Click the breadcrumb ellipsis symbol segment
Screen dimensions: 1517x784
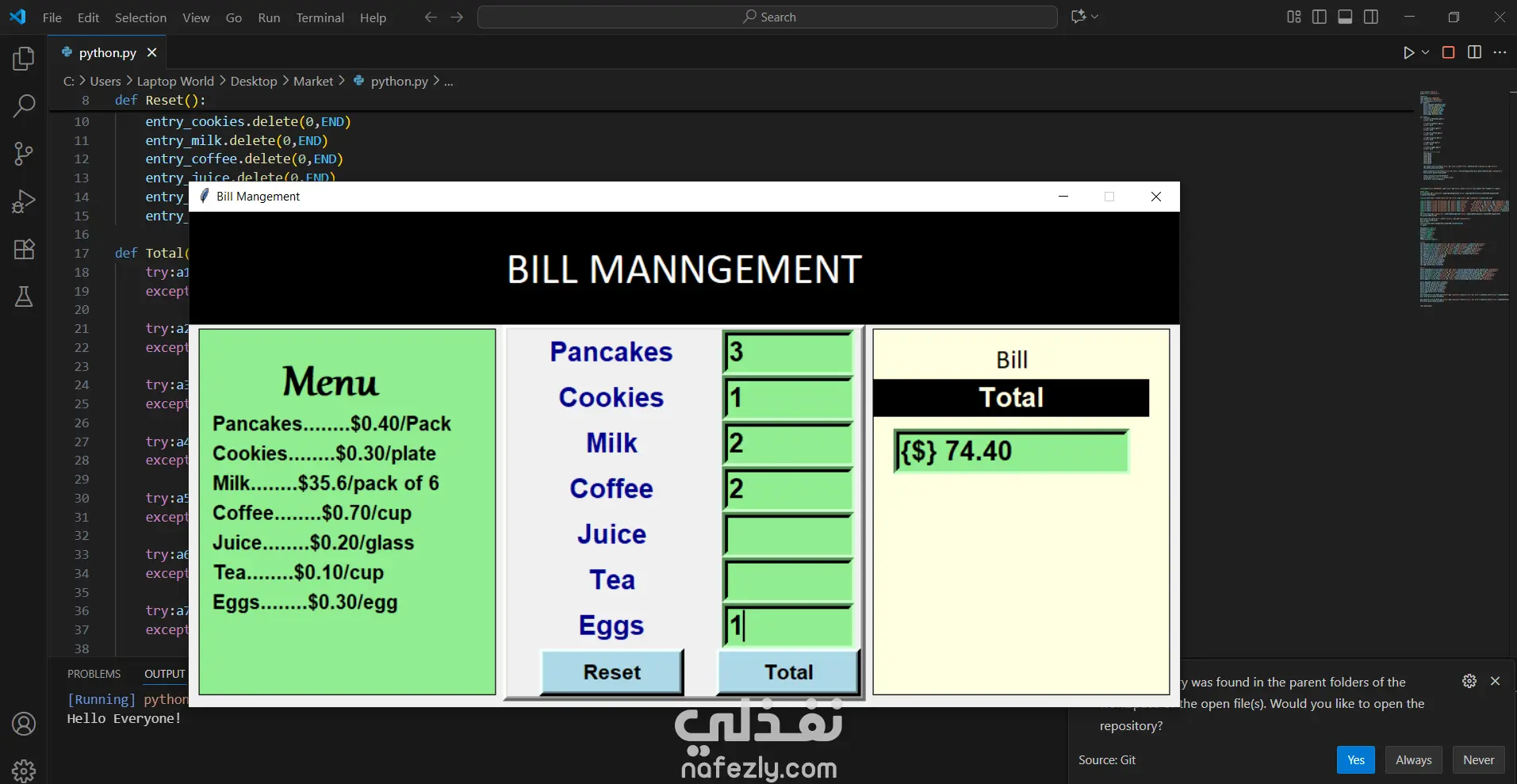(448, 81)
